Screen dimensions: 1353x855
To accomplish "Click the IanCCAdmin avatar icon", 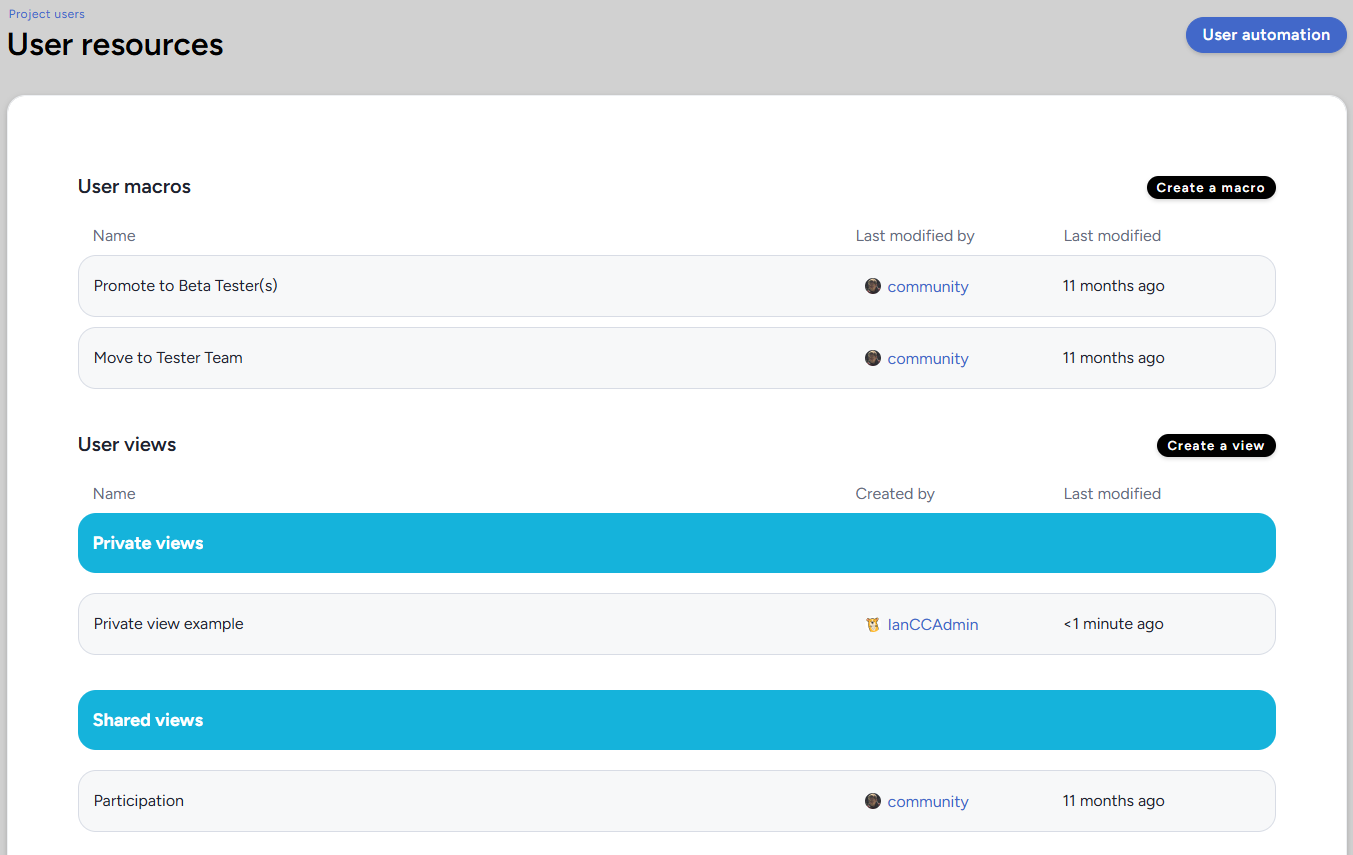I will (x=873, y=624).
